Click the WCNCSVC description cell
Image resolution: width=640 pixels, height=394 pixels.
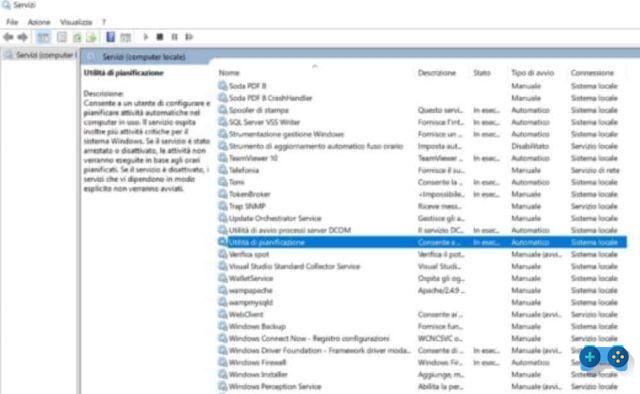coord(440,338)
